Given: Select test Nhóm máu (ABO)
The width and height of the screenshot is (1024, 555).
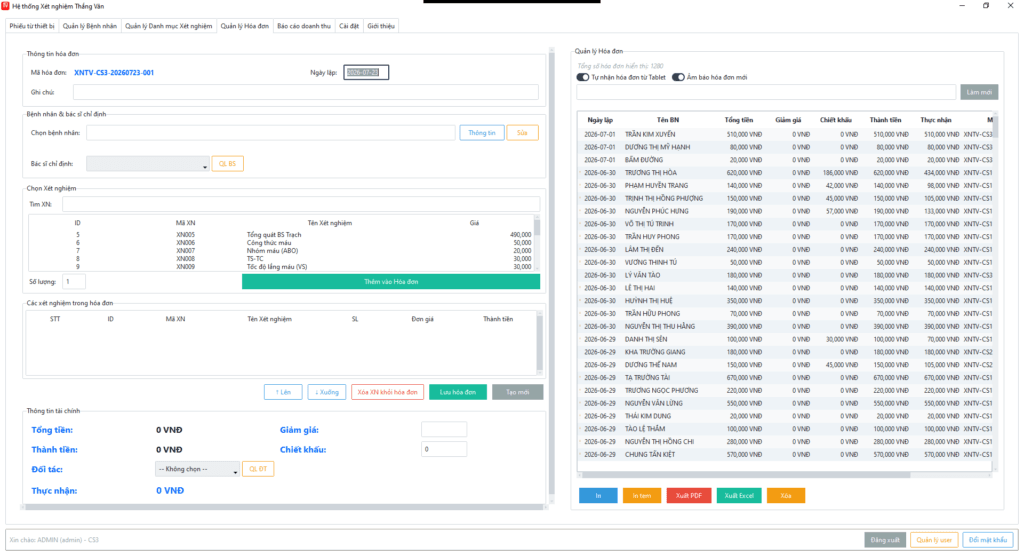Looking at the screenshot, I should pyautogui.click(x=282, y=251).
